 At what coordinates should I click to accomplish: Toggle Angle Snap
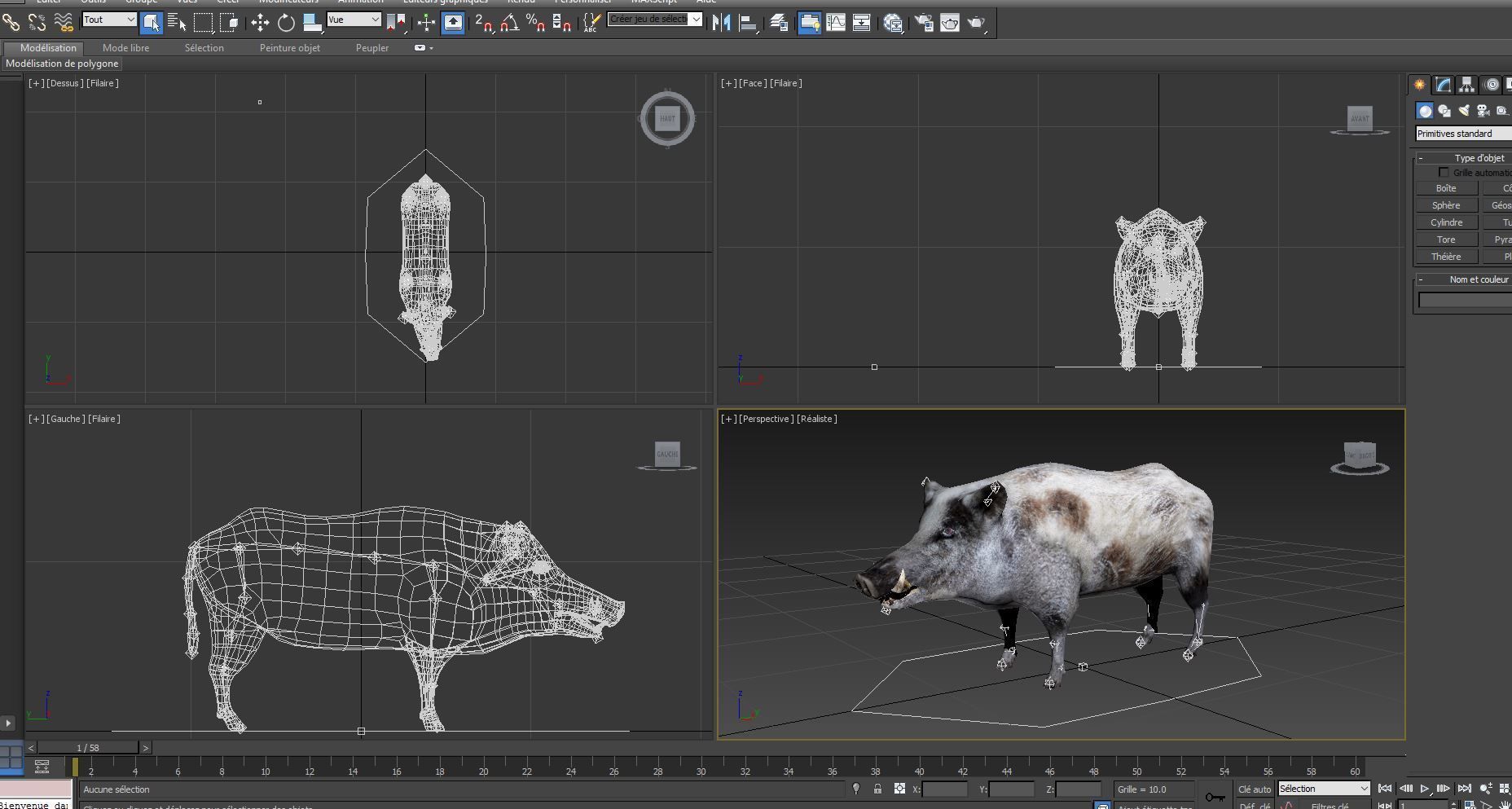(x=510, y=23)
